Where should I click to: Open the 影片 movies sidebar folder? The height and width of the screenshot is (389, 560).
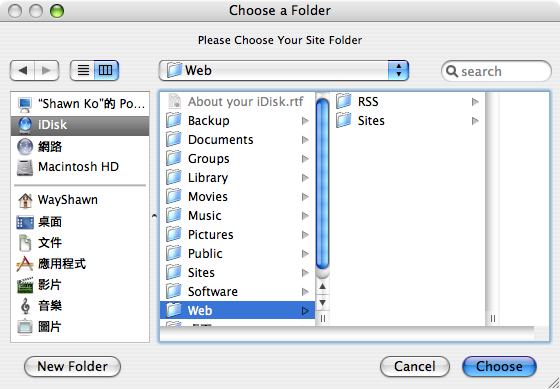tap(80, 285)
